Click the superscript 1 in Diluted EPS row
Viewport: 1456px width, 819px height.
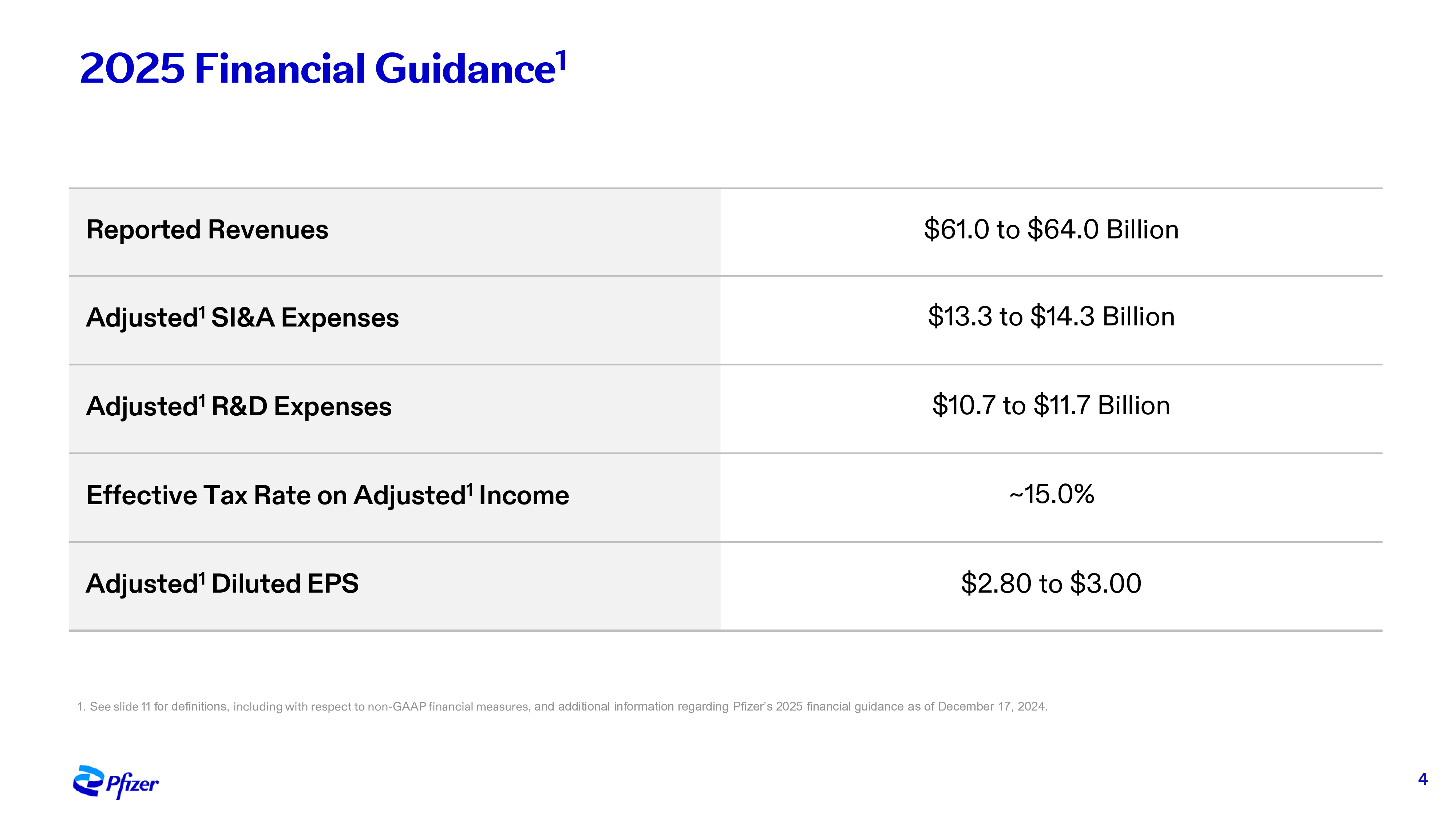[x=202, y=578]
